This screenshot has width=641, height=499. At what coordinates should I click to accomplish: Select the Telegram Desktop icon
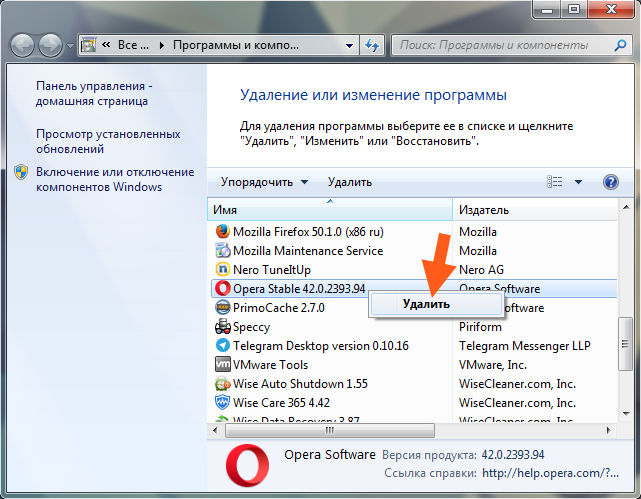222,345
